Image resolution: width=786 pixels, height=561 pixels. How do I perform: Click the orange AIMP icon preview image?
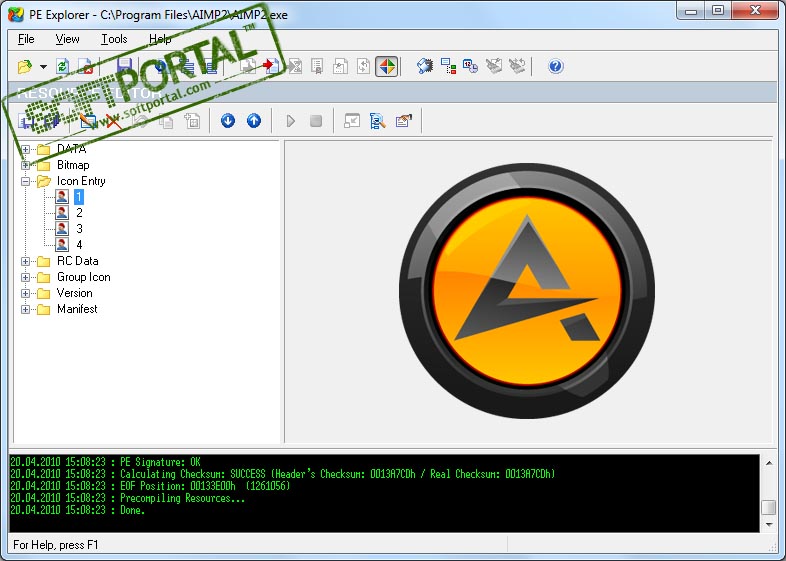click(527, 291)
